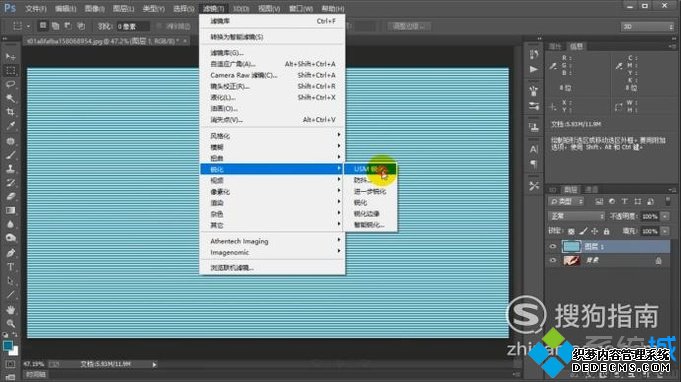Select the Horizontal Type tool
This screenshot has height=382, width=681.
(x=10, y=267)
